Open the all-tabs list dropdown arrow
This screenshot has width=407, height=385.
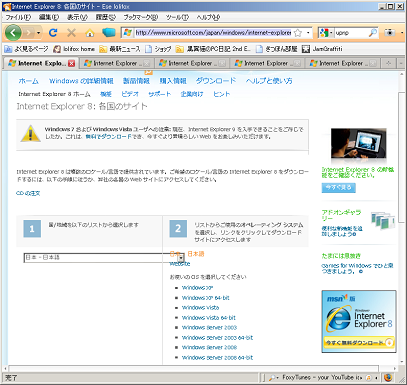click(x=401, y=63)
